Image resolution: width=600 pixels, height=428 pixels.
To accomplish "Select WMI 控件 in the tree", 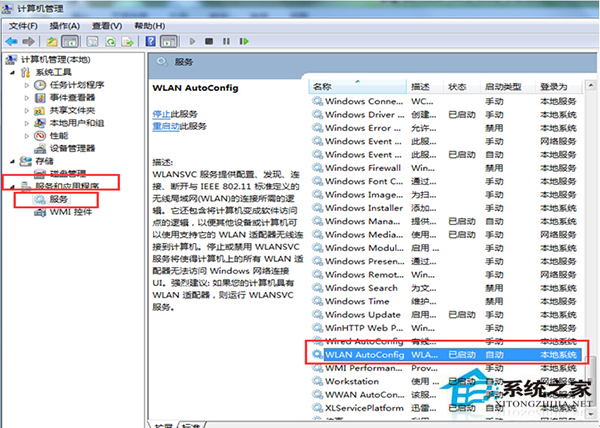I will pyautogui.click(x=71, y=212).
